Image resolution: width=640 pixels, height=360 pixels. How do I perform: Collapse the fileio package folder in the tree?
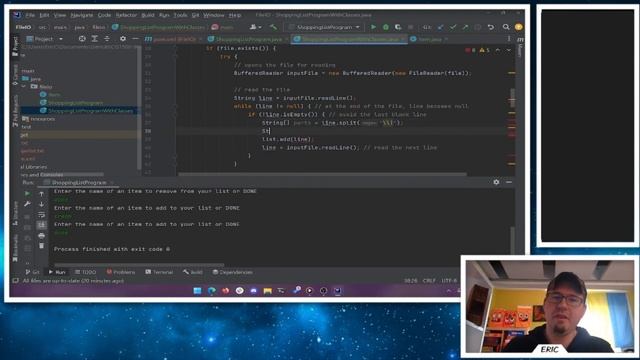click(x=24, y=87)
